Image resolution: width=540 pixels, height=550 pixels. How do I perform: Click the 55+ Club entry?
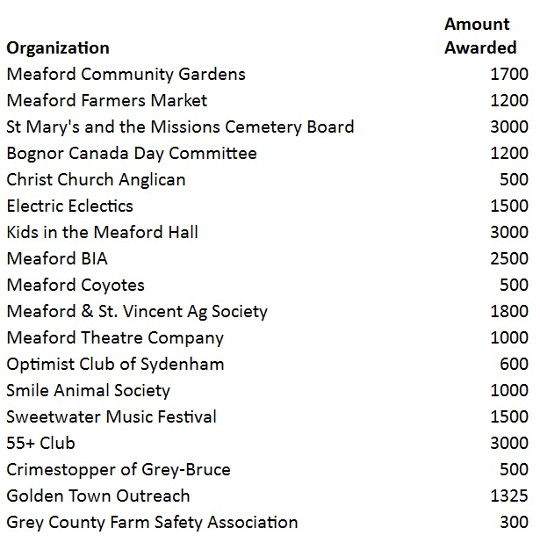(41, 443)
